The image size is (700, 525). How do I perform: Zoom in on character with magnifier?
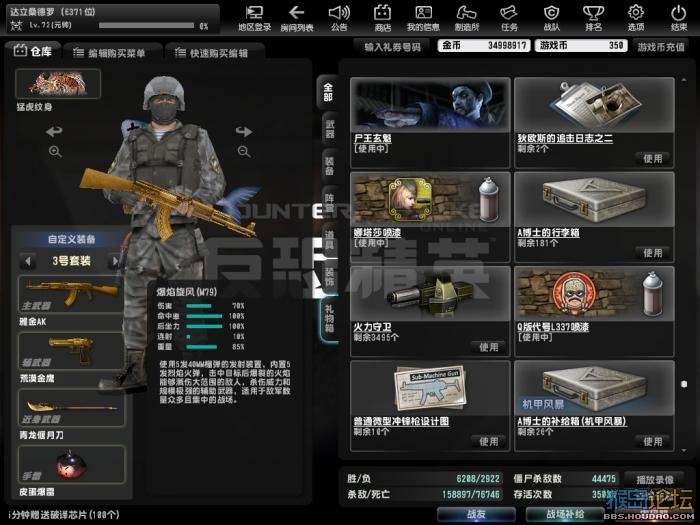pyautogui.click(x=55, y=152)
